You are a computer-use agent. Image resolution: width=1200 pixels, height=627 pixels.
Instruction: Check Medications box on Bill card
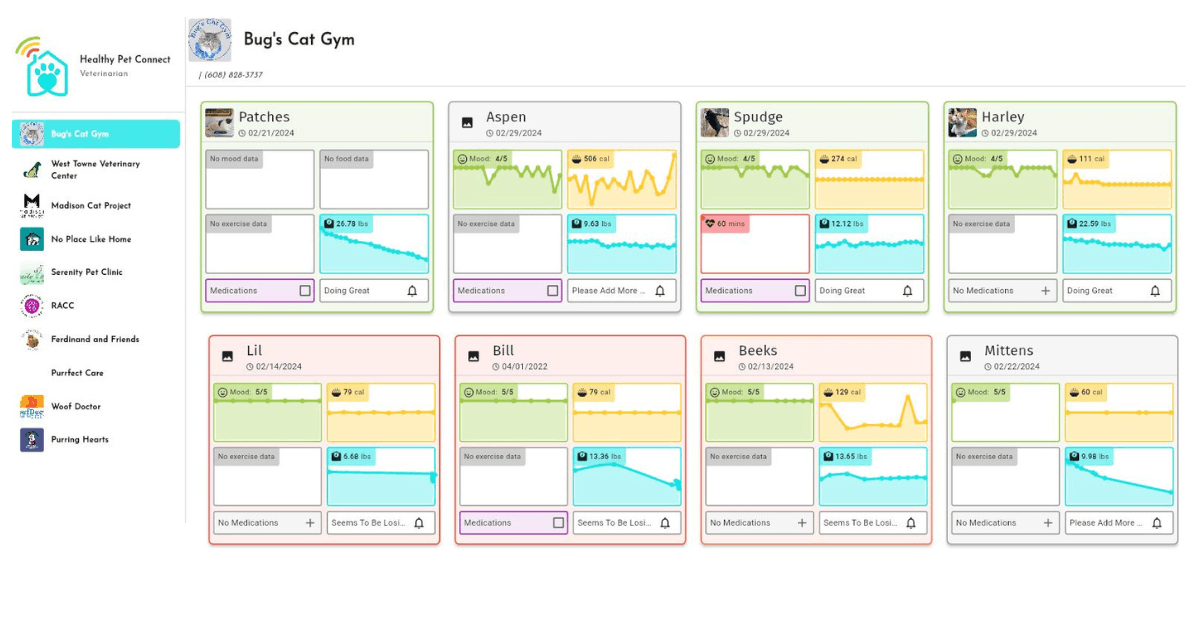click(559, 523)
